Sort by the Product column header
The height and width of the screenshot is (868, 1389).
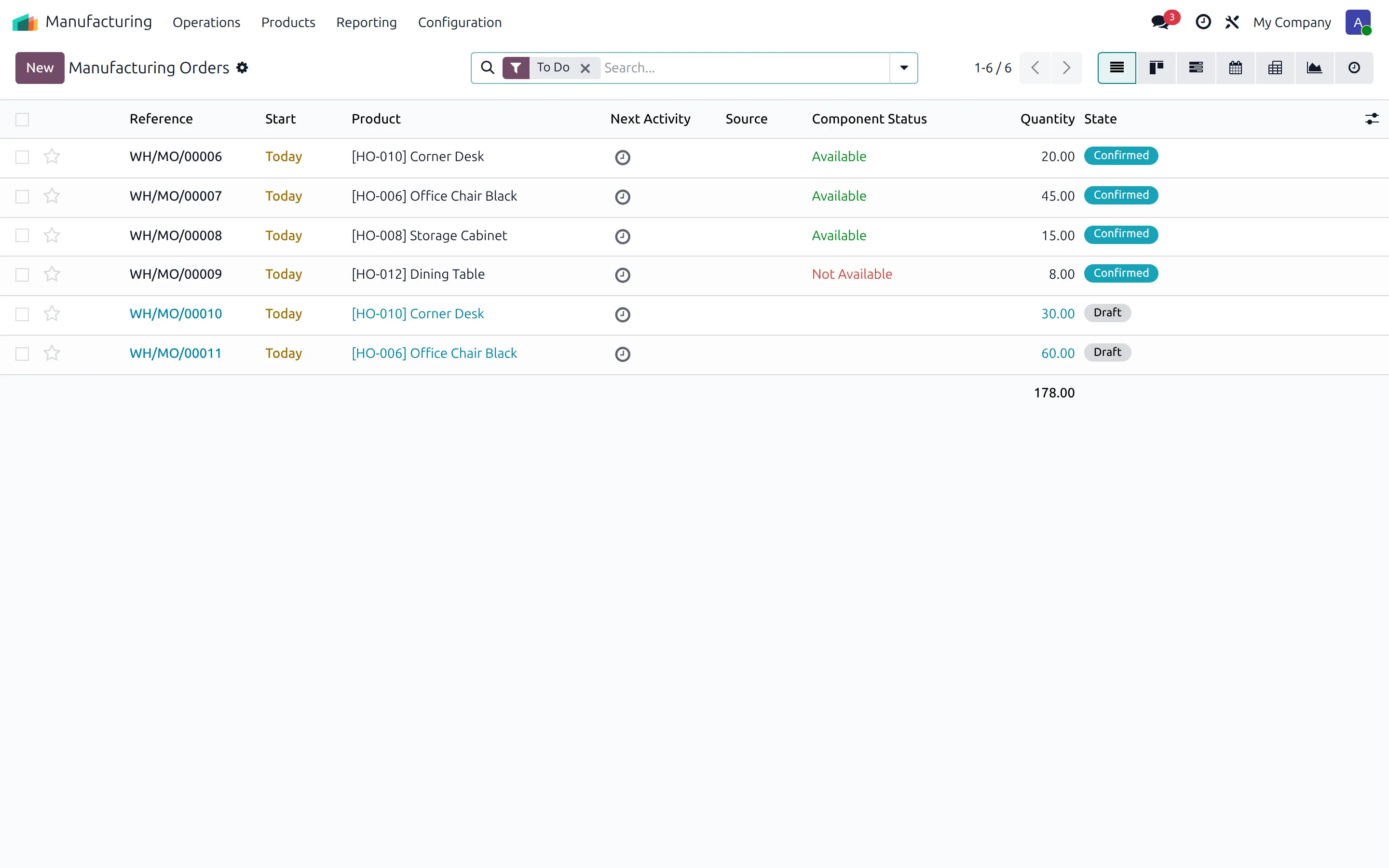376,119
